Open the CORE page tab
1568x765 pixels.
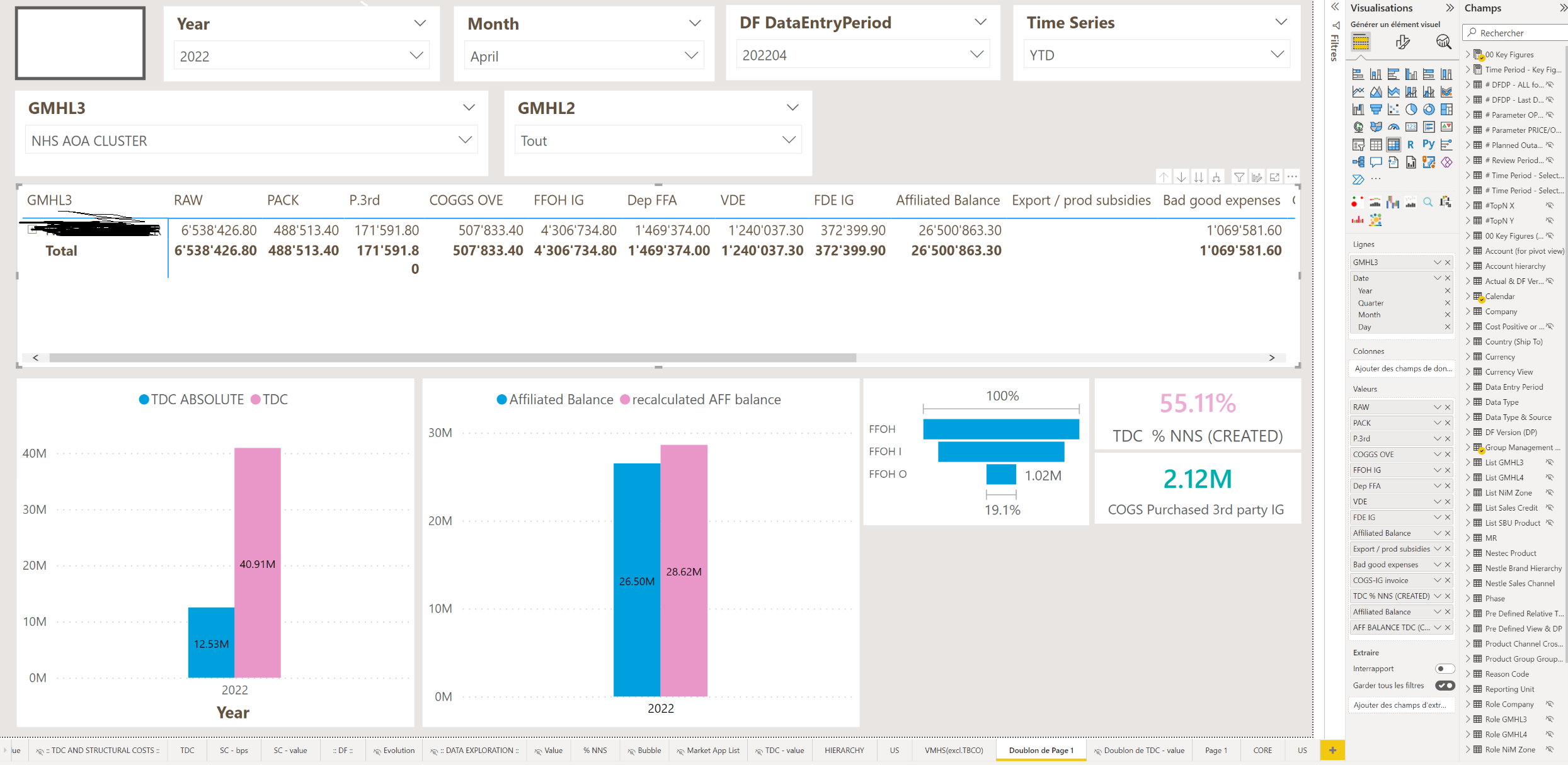pos(1262,751)
